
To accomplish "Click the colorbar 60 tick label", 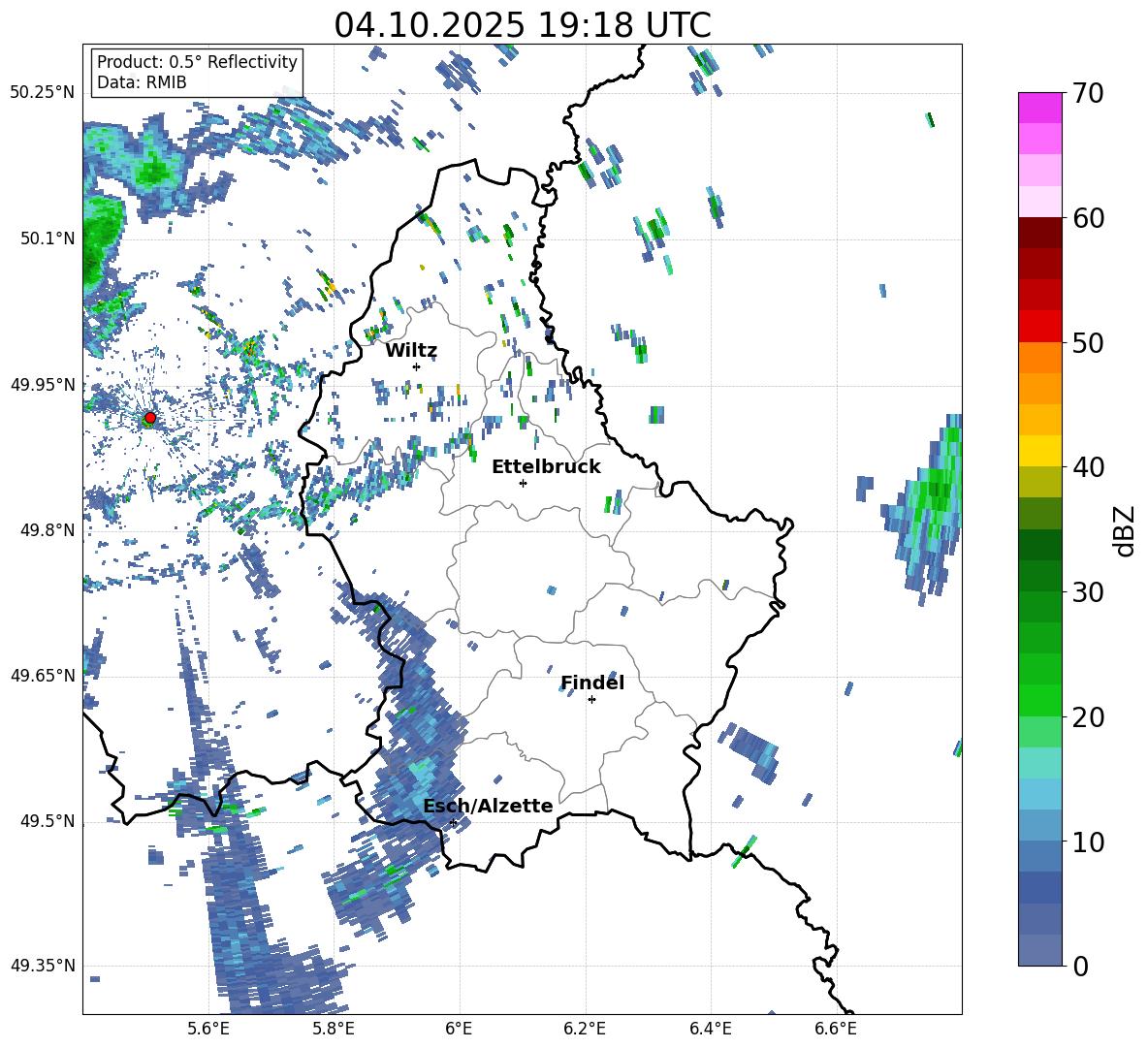I will click(x=1088, y=218).
